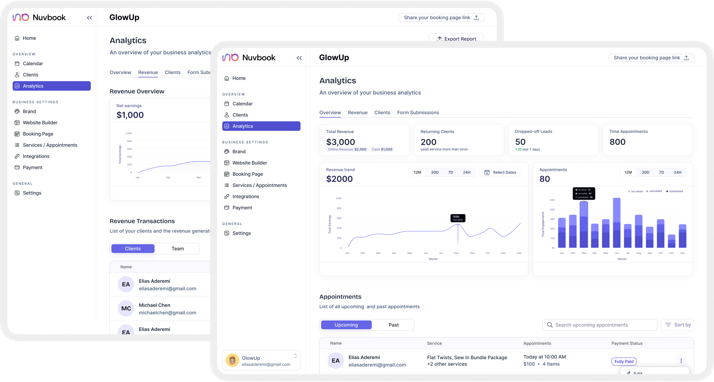The width and height of the screenshot is (714, 382).
Task: Switch front window to Form Submissions tab
Action: (418, 112)
